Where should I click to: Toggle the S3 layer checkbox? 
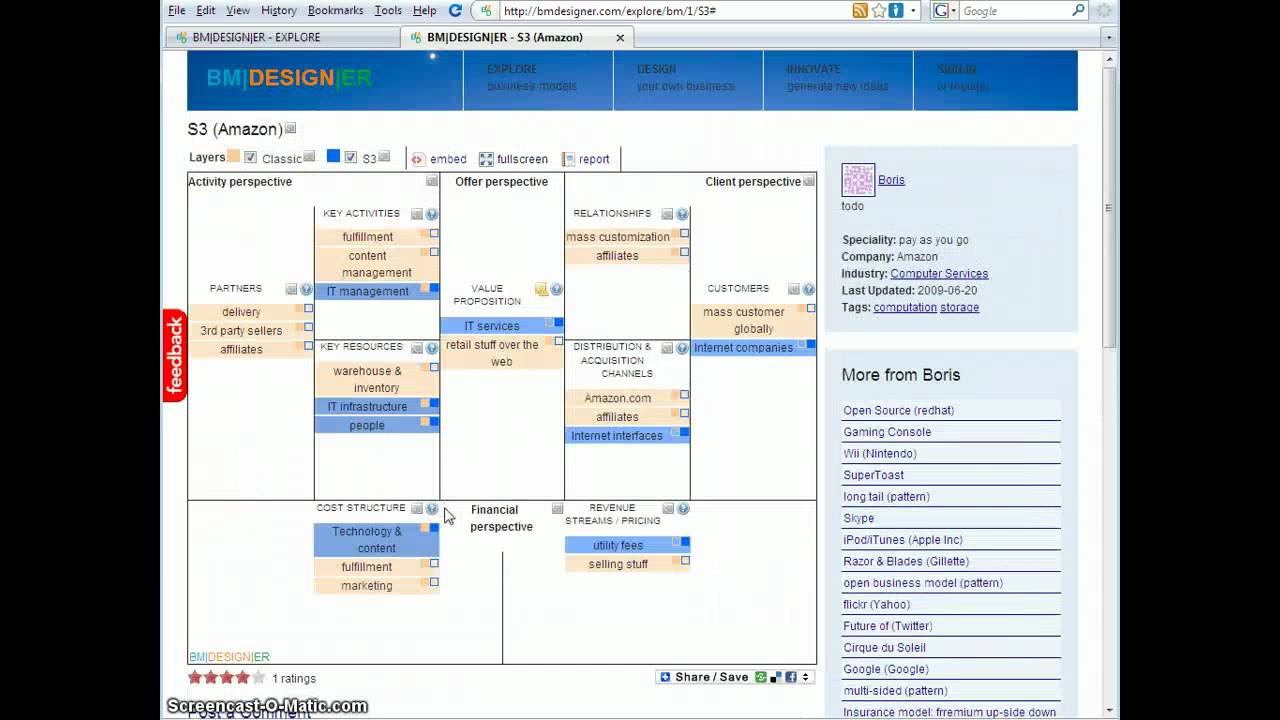[x=351, y=158]
